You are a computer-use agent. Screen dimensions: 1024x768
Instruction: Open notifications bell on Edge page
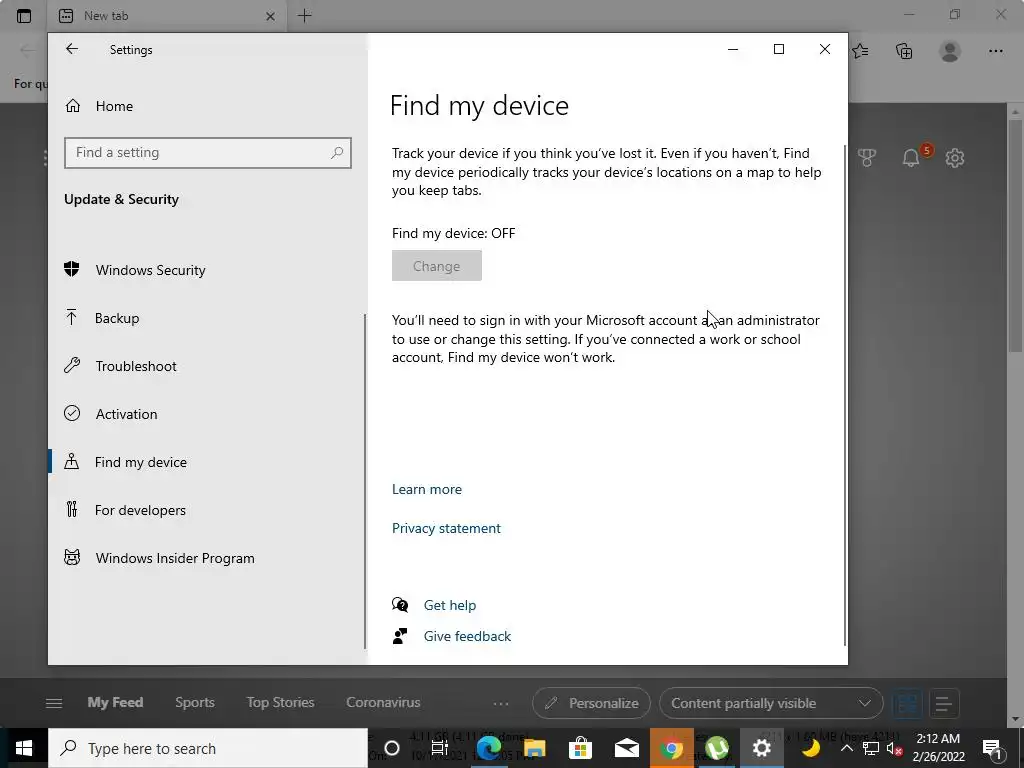coord(911,157)
